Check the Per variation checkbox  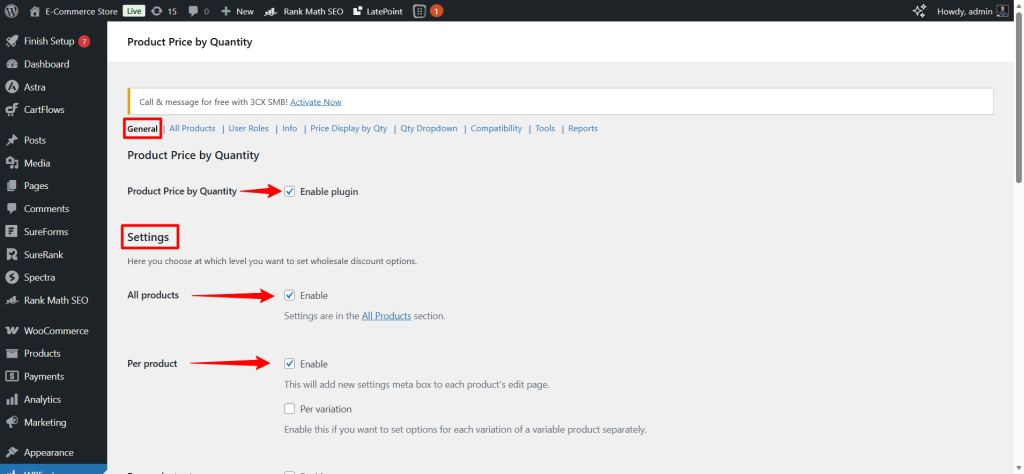coord(289,409)
